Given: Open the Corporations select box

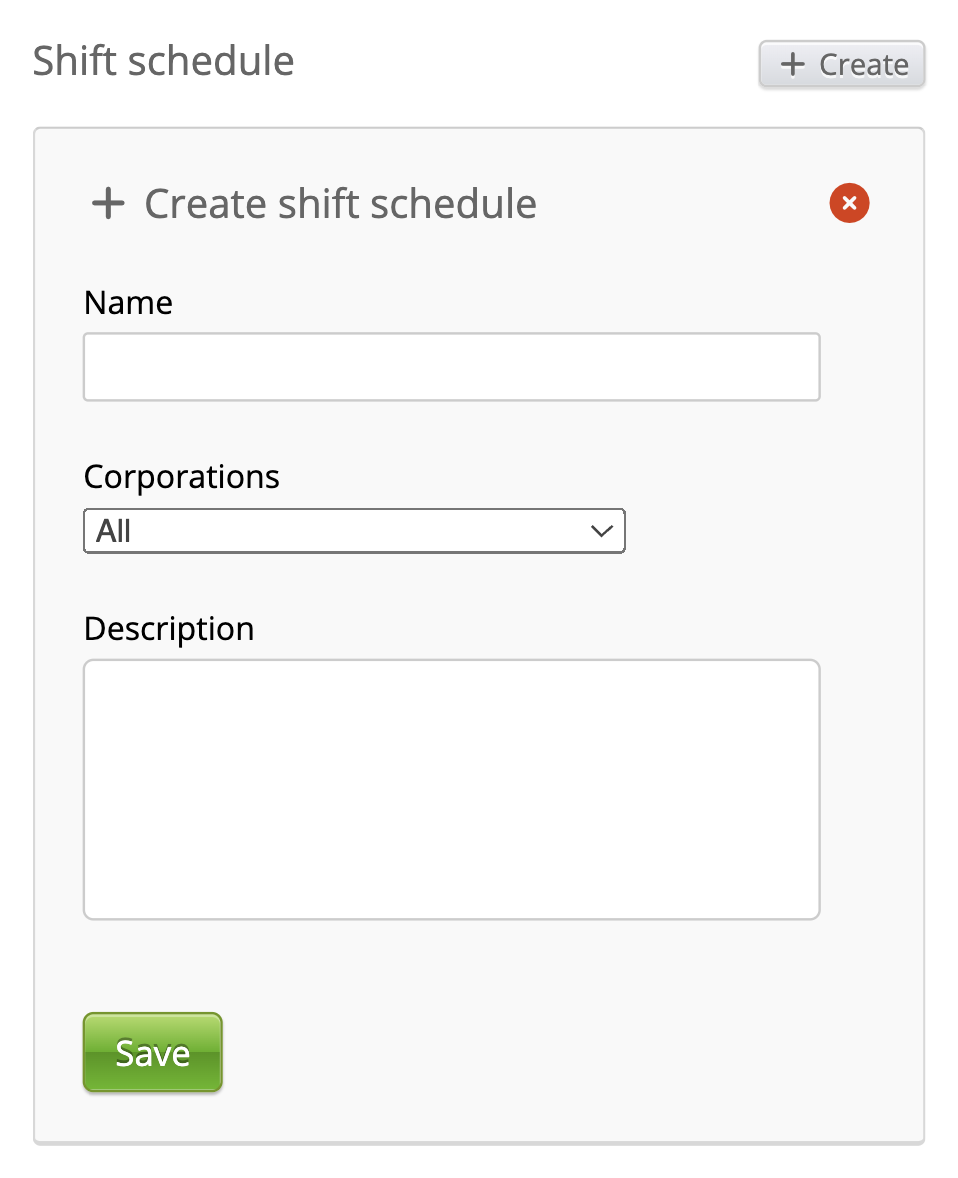Looking at the screenshot, I should pos(354,531).
